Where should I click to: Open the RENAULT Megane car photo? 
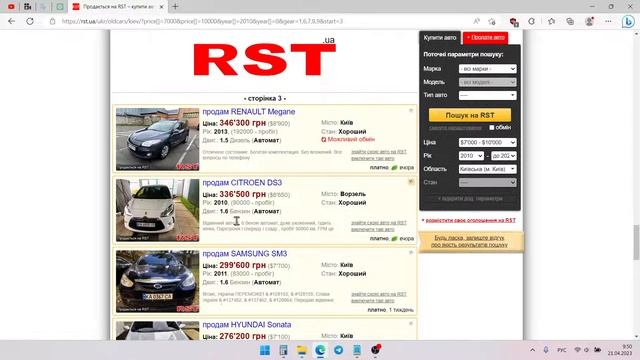[158, 139]
